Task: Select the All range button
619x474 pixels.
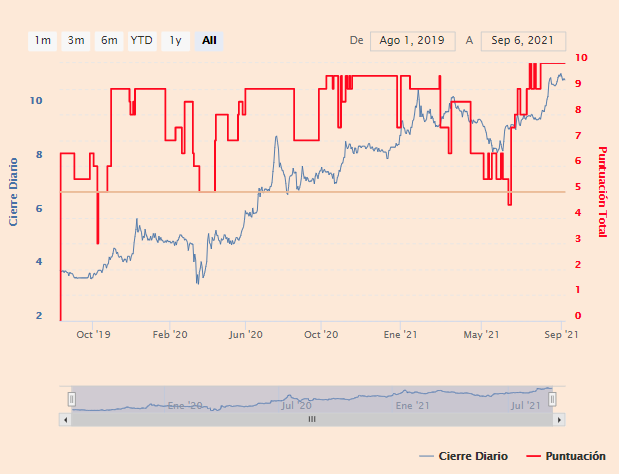Action: [209, 41]
